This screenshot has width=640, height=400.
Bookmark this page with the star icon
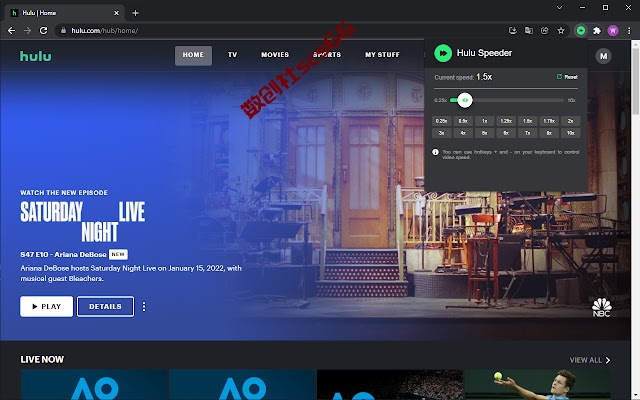(561, 31)
